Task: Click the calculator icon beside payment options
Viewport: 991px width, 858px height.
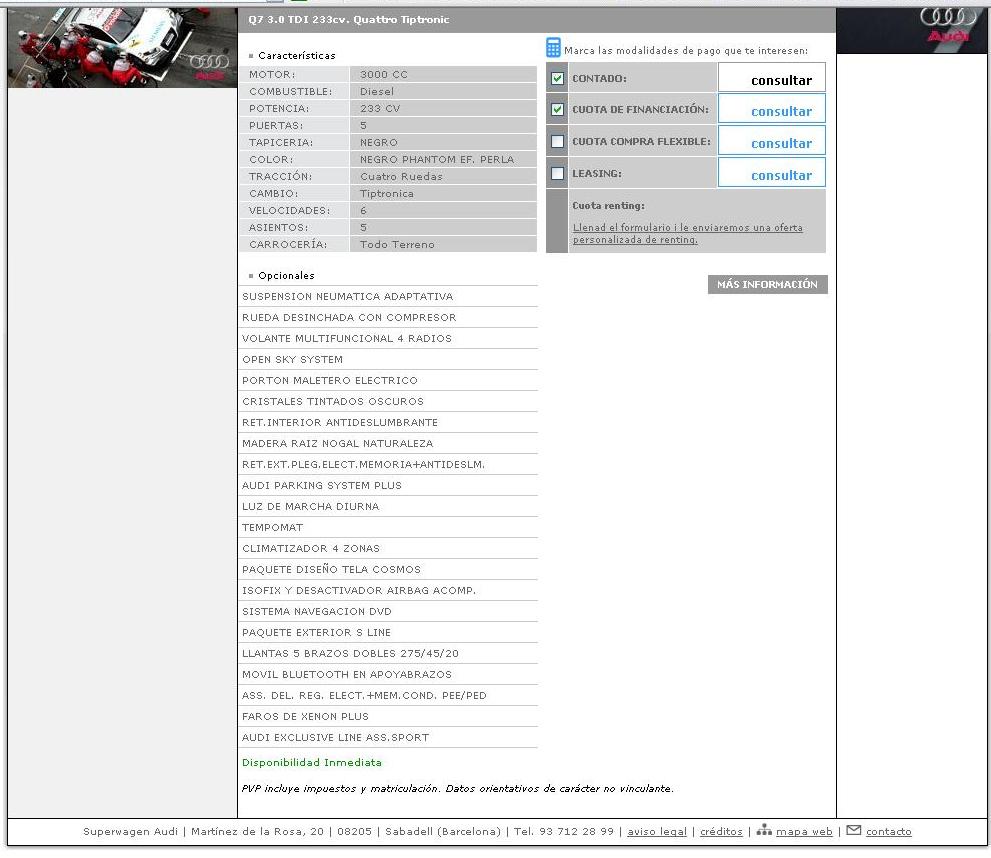Action: [x=553, y=48]
